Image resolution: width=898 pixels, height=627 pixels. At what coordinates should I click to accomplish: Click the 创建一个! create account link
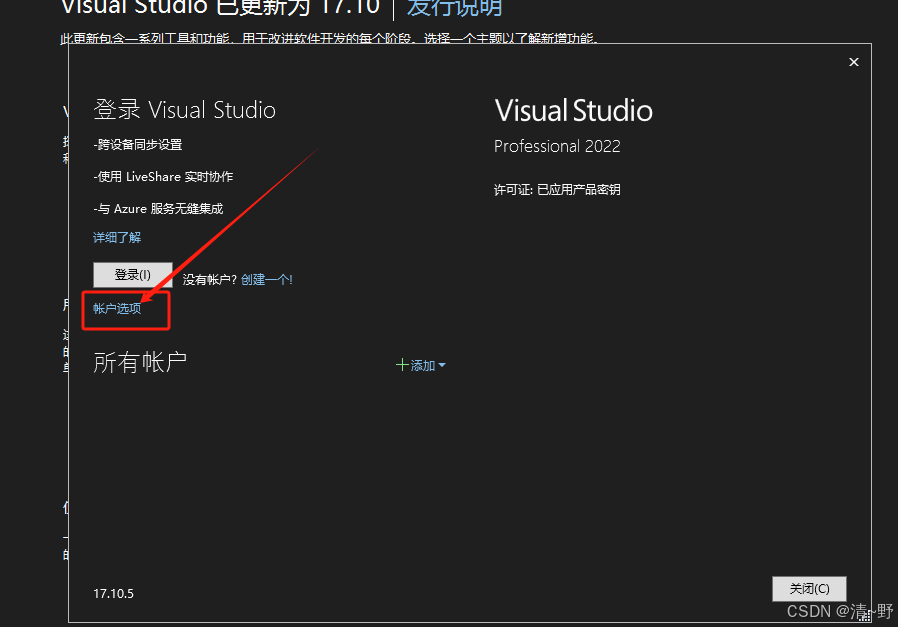pyautogui.click(x=267, y=279)
